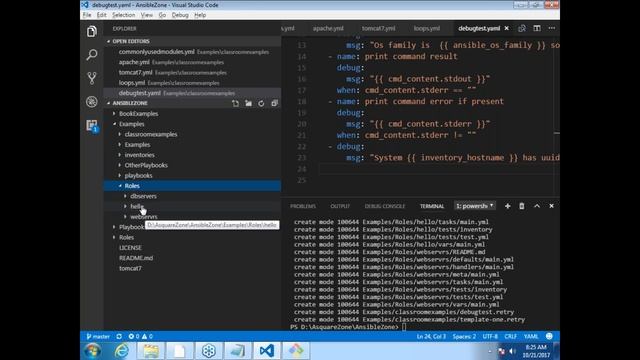The height and width of the screenshot is (360, 640).
Task: Open the View menu
Action: [147, 15]
